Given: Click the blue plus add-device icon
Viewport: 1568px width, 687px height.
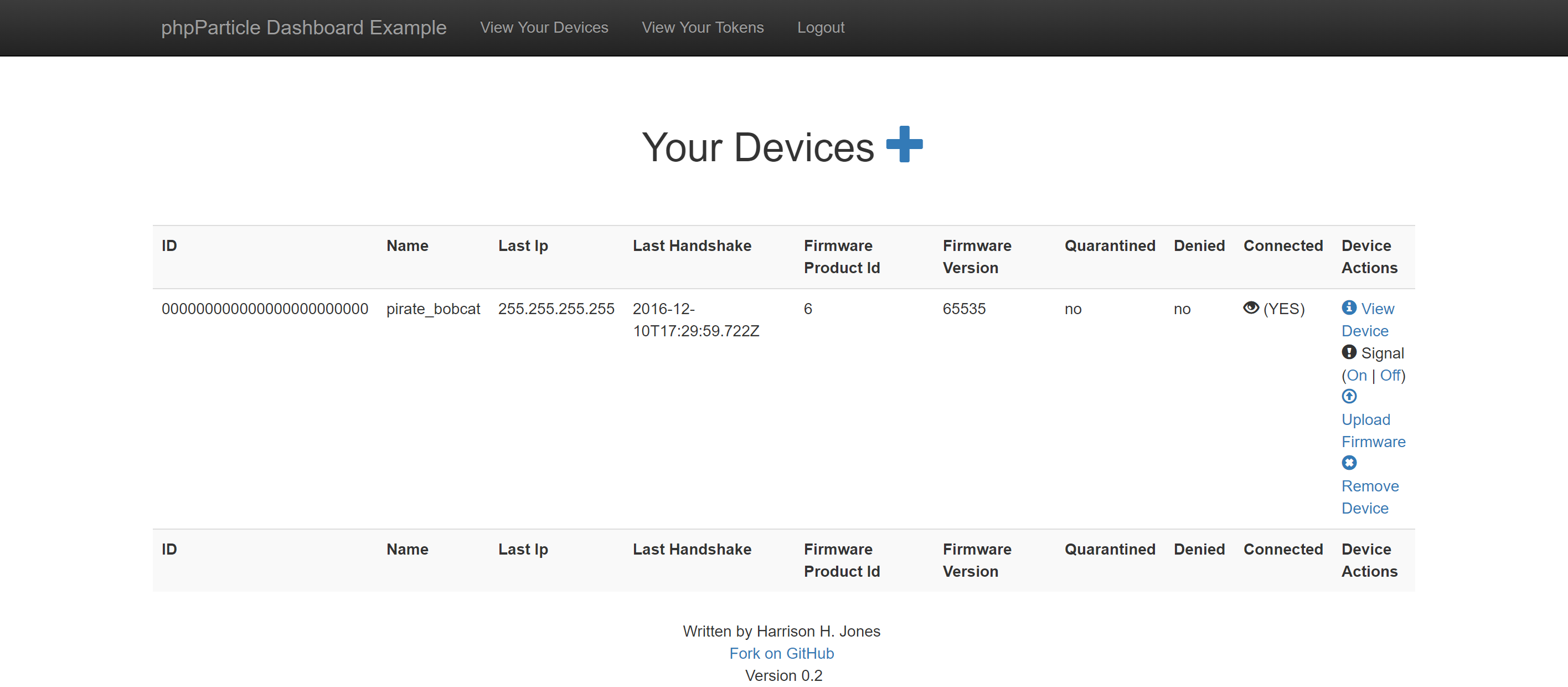Looking at the screenshot, I should click(x=904, y=145).
